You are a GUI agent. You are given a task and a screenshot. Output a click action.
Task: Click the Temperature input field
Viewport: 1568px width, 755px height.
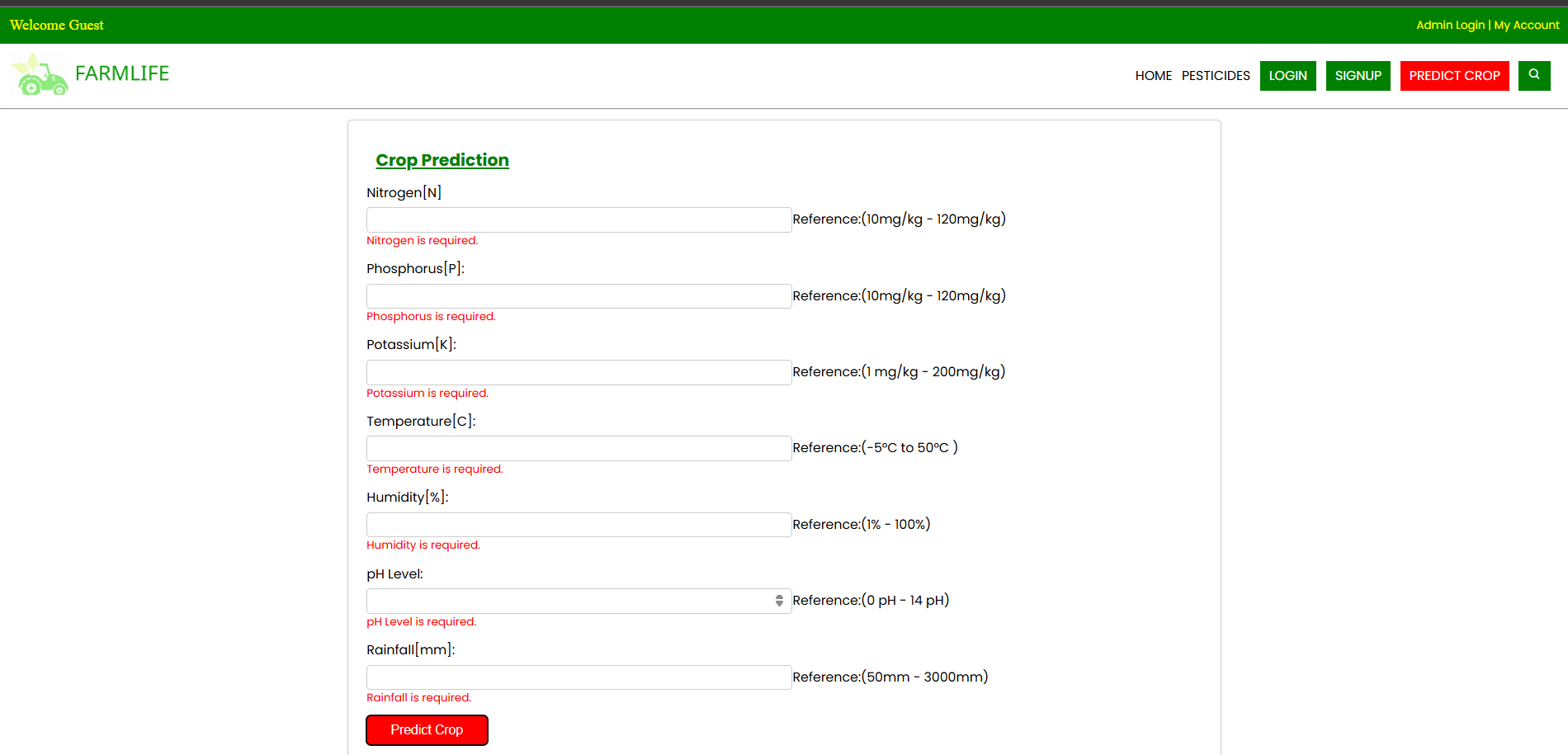click(578, 448)
